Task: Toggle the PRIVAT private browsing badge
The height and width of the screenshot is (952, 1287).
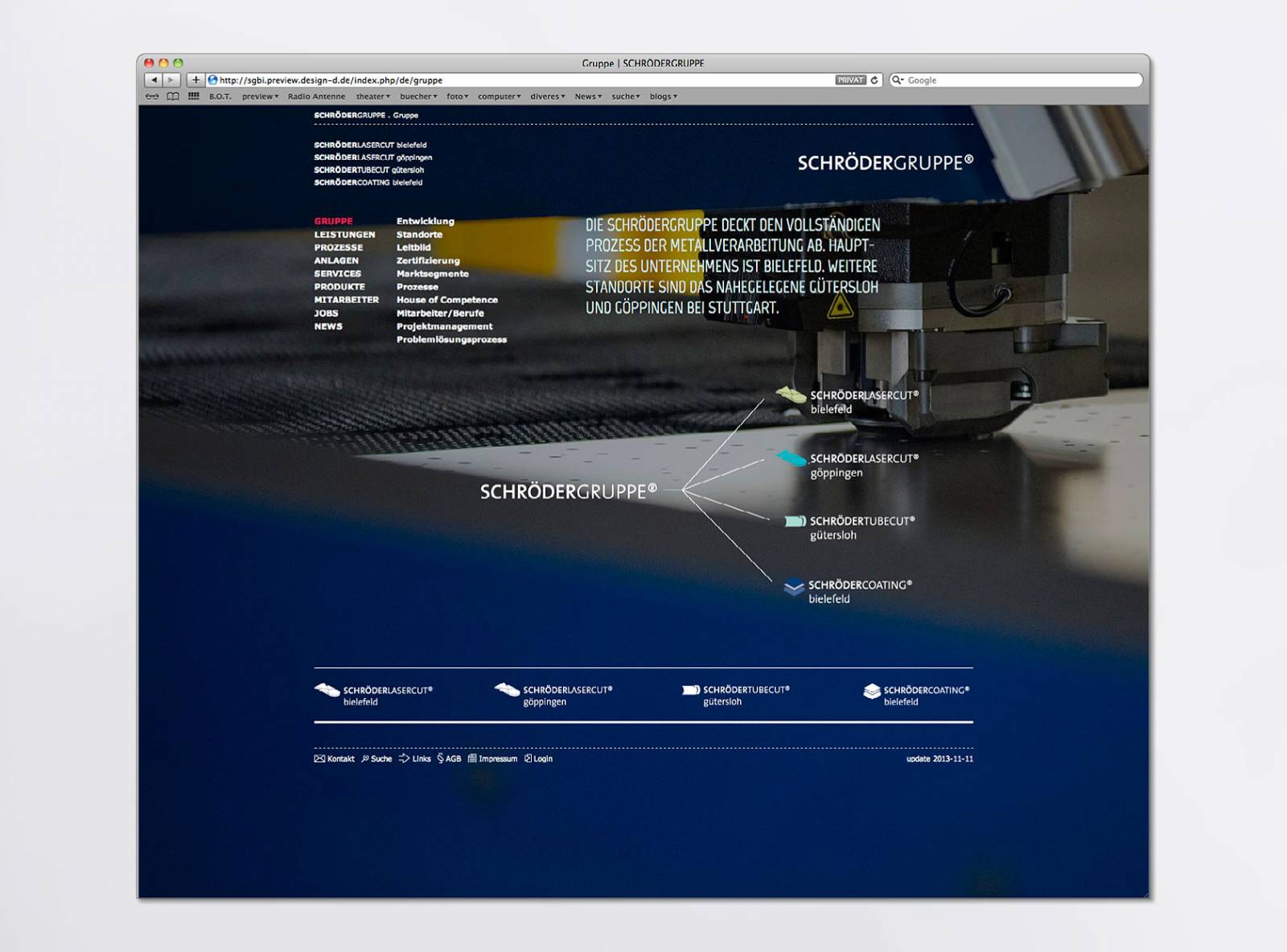Action: click(x=850, y=80)
